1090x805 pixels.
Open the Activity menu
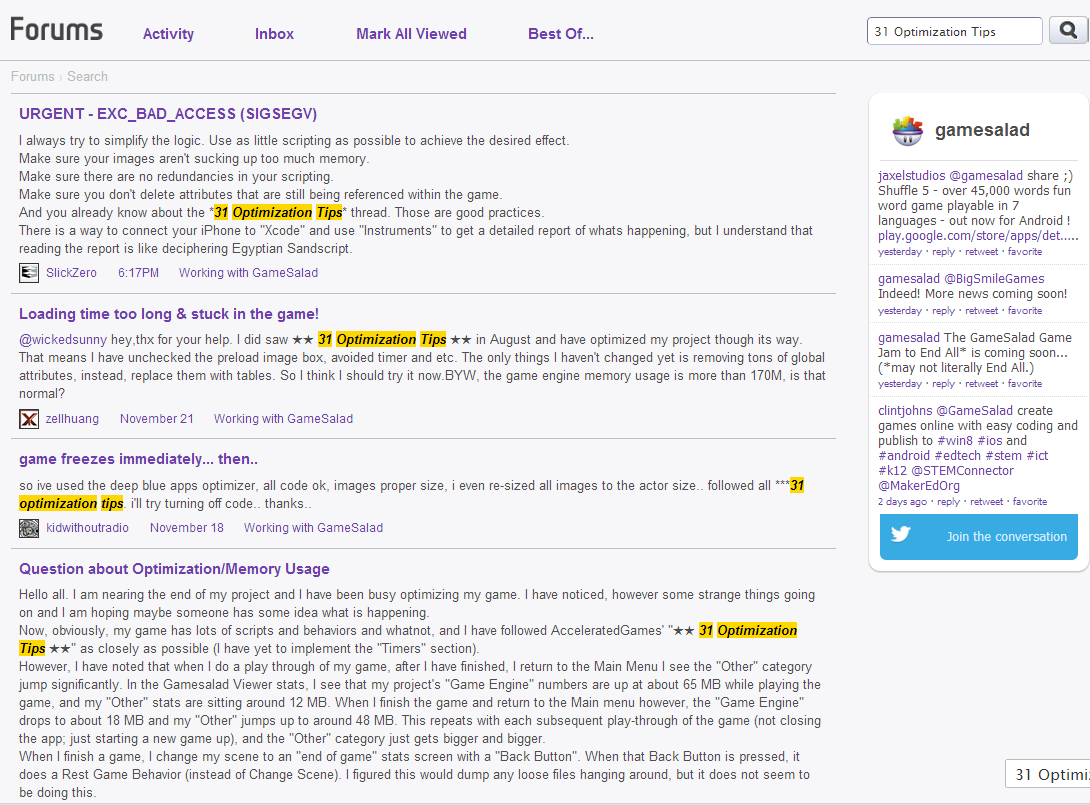pos(168,34)
